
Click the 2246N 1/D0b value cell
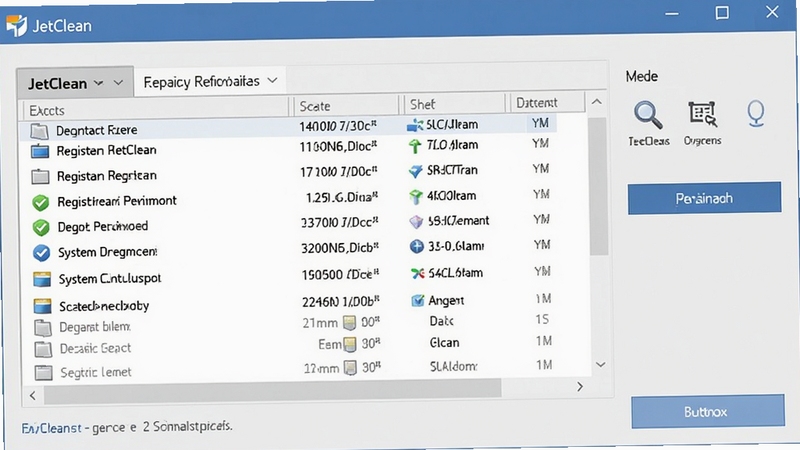click(341, 302)
